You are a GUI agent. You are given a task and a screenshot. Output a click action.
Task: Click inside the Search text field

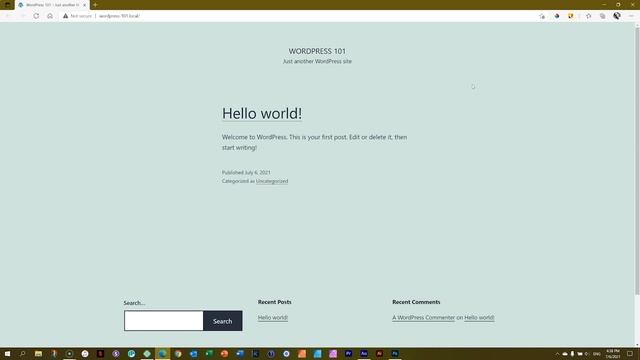(164, 321)
